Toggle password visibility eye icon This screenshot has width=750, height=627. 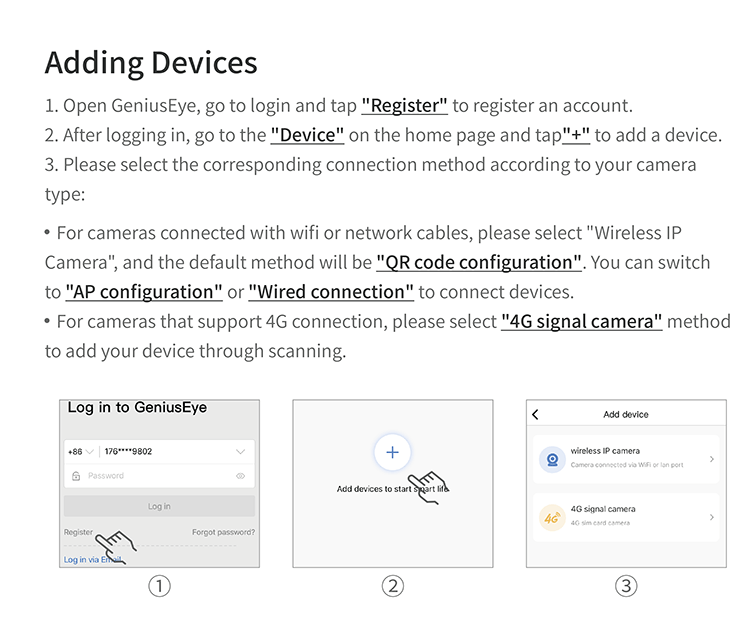[x=241, y=476]
